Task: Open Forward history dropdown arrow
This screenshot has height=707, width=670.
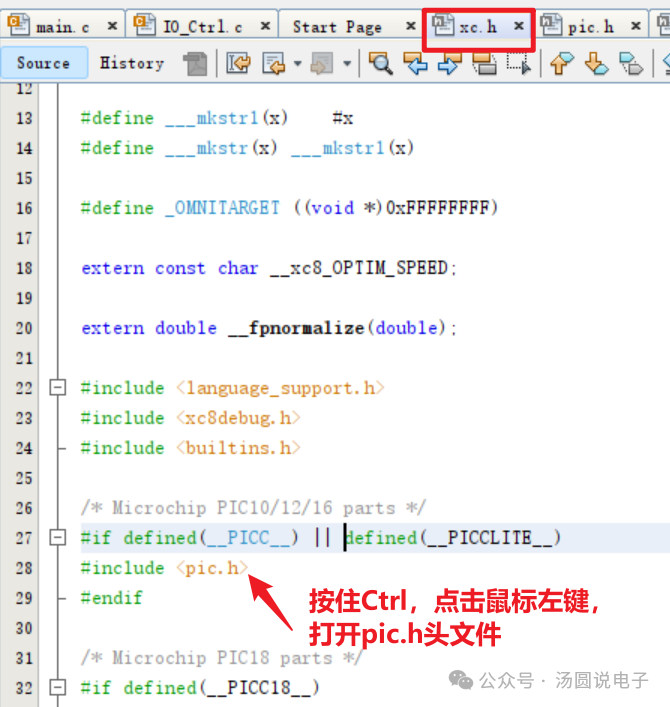Action: pos(347,63)
